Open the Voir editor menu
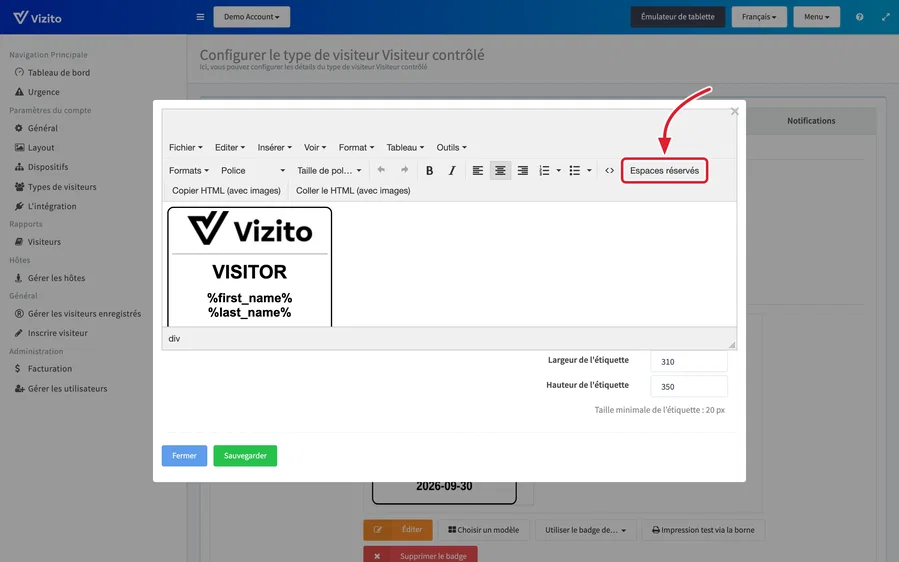 tap(315, 147)
